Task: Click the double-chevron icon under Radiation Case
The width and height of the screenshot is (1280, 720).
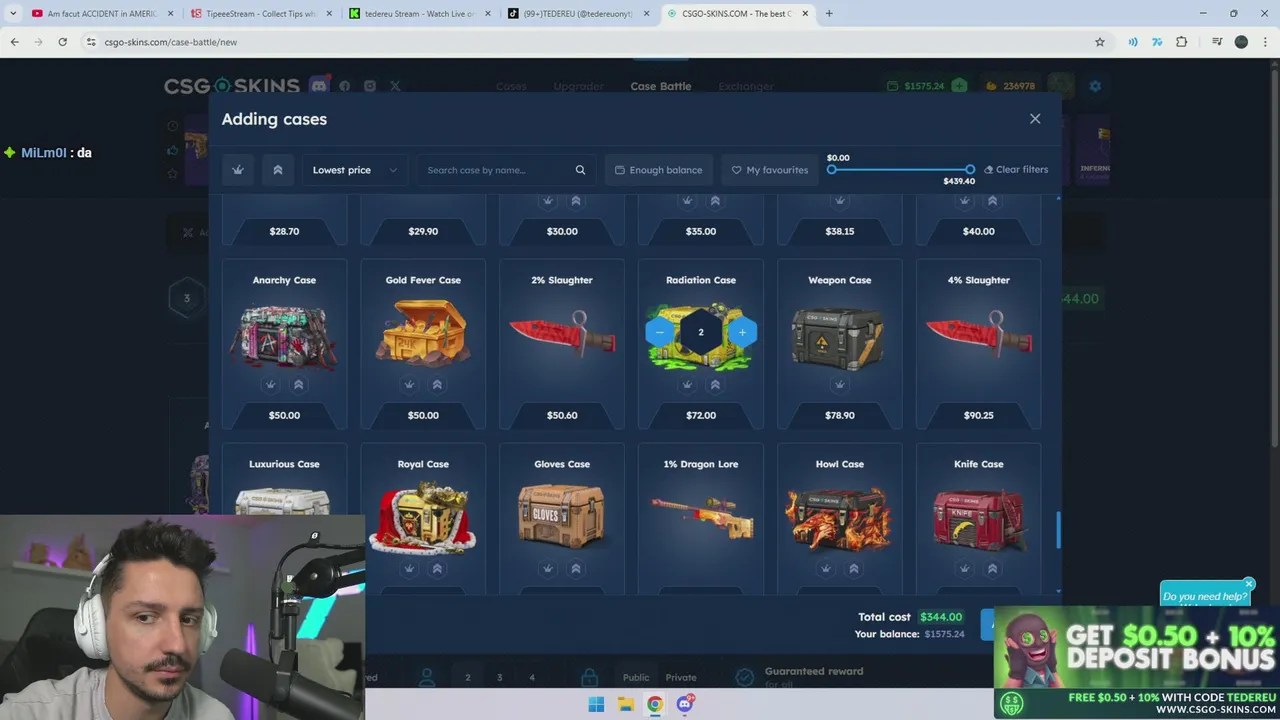Action: [x=715, y=385]
